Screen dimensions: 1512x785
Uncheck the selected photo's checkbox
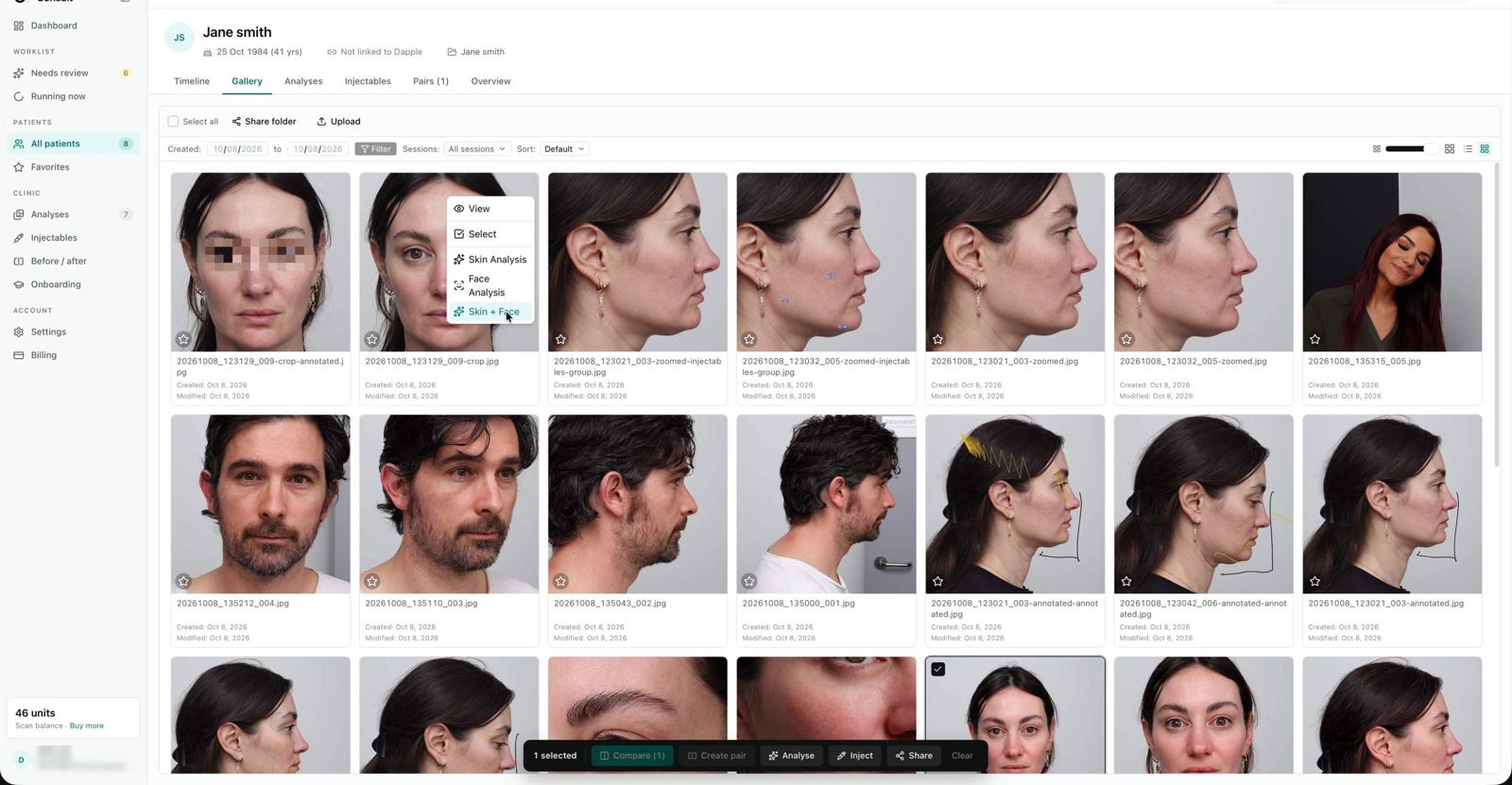tap(938, 669)
